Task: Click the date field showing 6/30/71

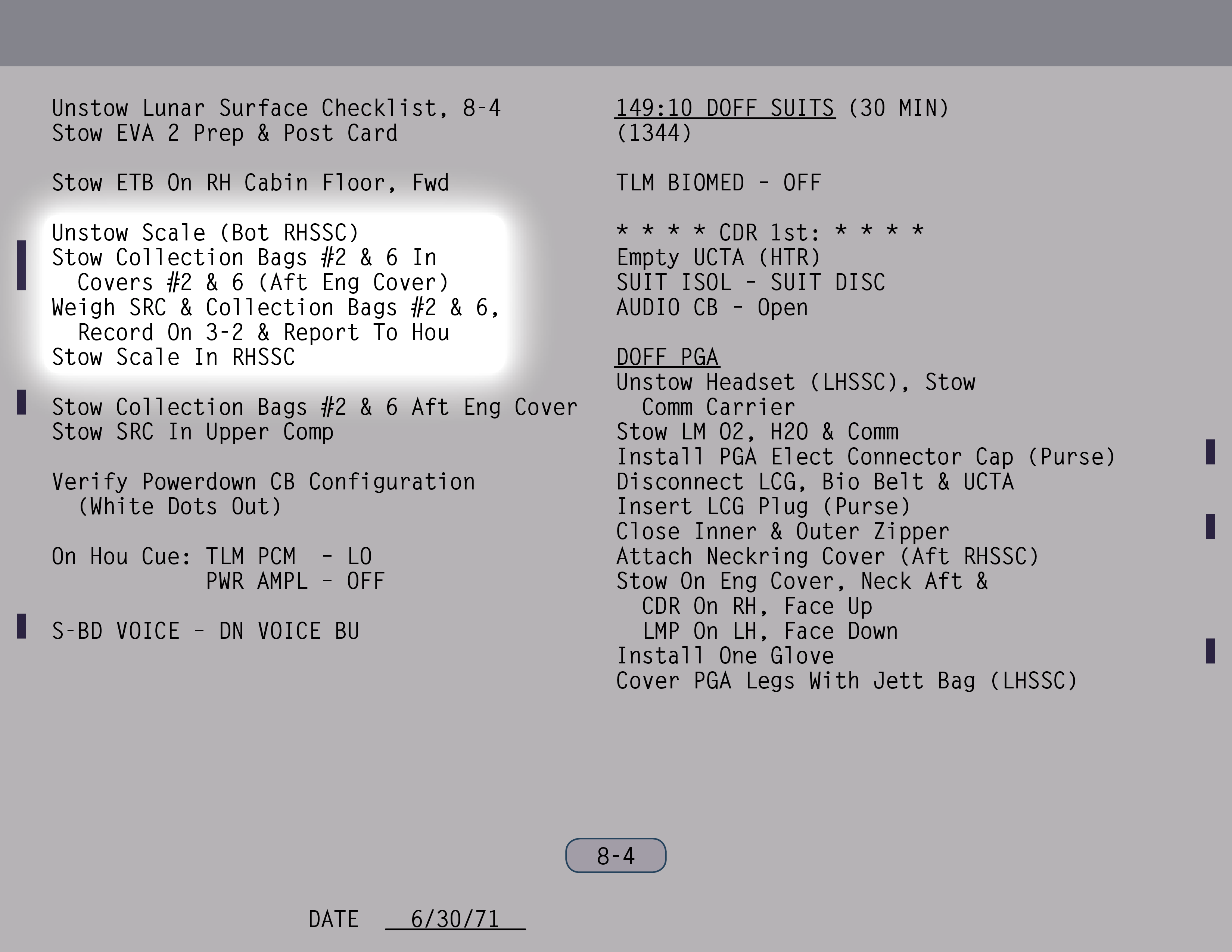Action: pyautogui.click(x=455, y=919)
